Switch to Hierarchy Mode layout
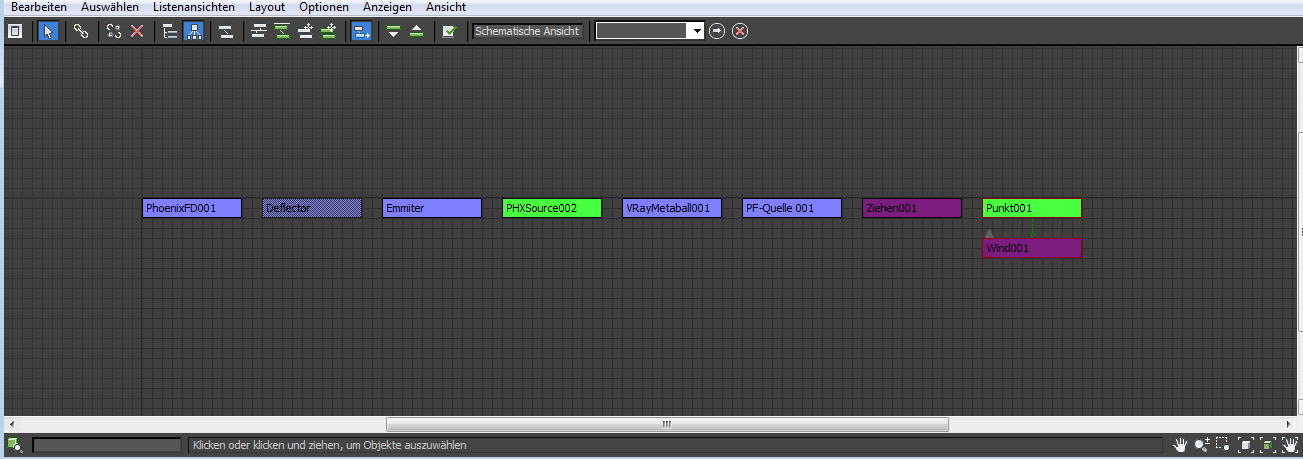This screenshot has height=459, width=1303. click(170, 31)
